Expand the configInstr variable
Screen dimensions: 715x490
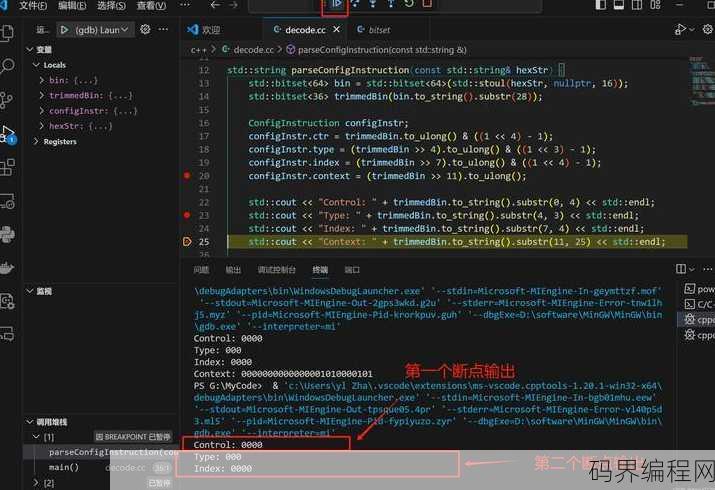tap(42, 111)
